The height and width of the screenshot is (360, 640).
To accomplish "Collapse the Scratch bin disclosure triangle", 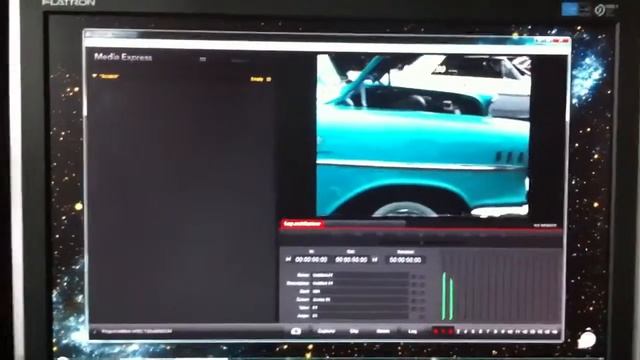I will 95,76.
